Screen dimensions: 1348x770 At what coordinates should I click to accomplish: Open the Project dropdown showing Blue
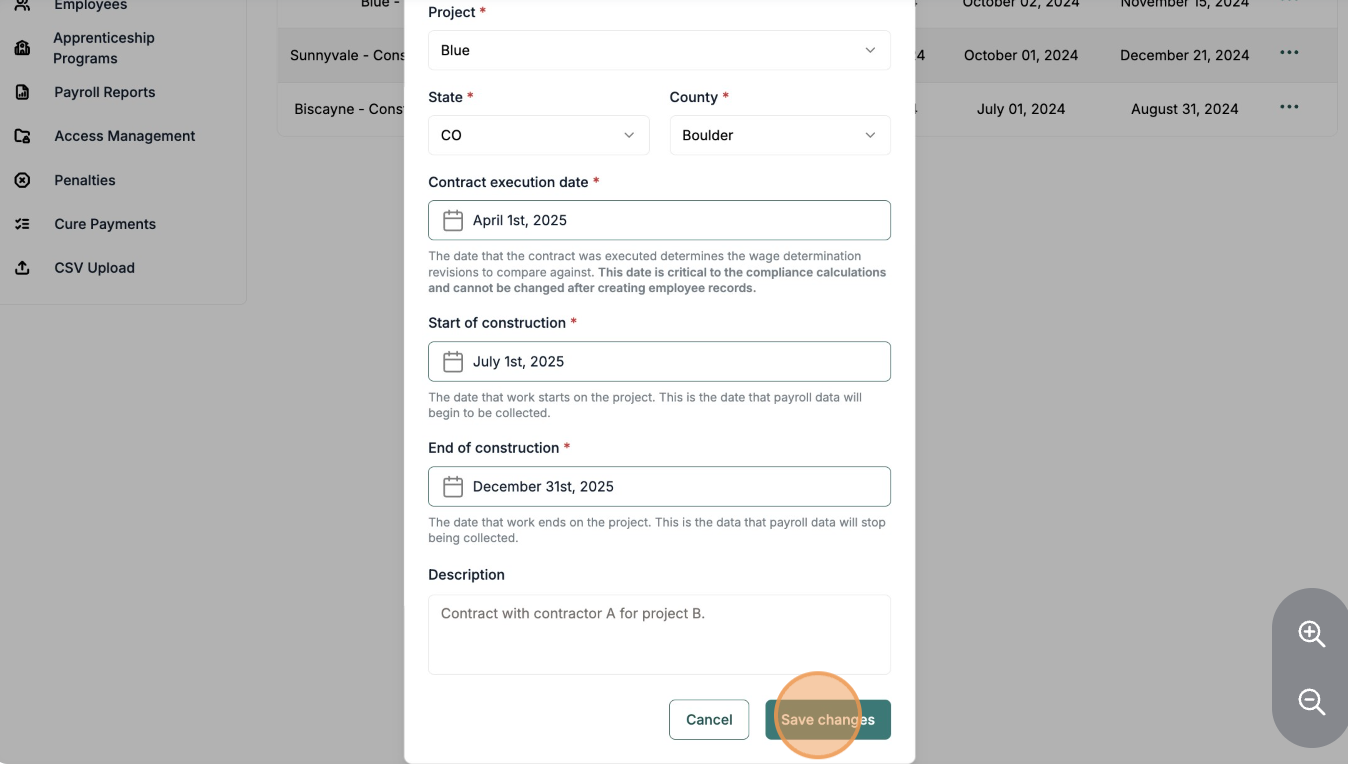click(659, 50)
